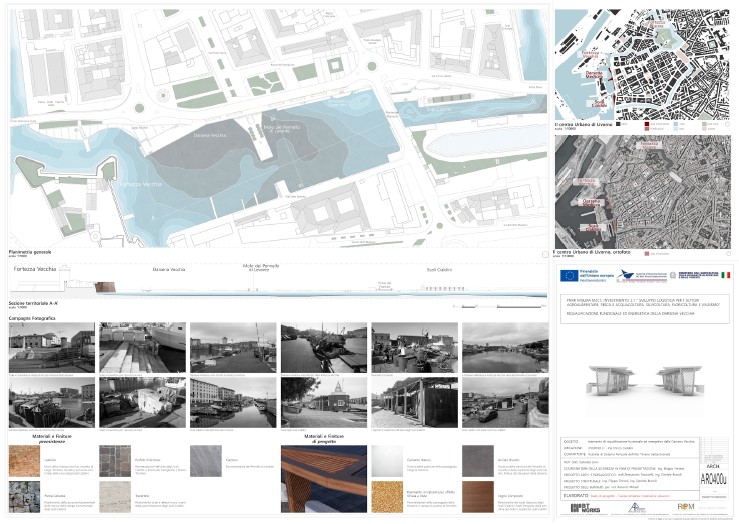Open the first photo in Campagna Fotografica
This screenshot has height=524, width=739.
pyautogui.click(x=51, y=347)
